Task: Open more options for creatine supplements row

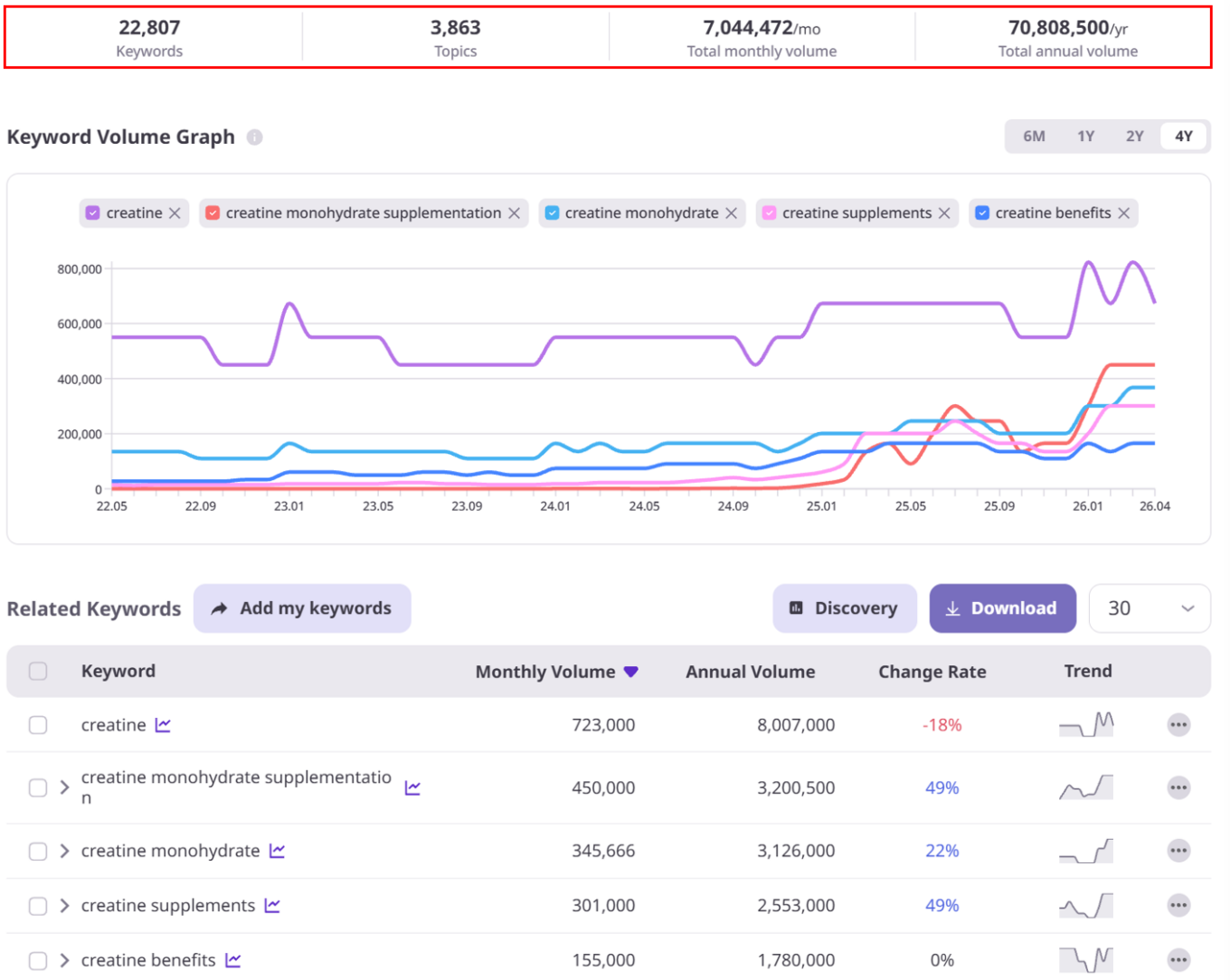Action: tap(1178, 906)
